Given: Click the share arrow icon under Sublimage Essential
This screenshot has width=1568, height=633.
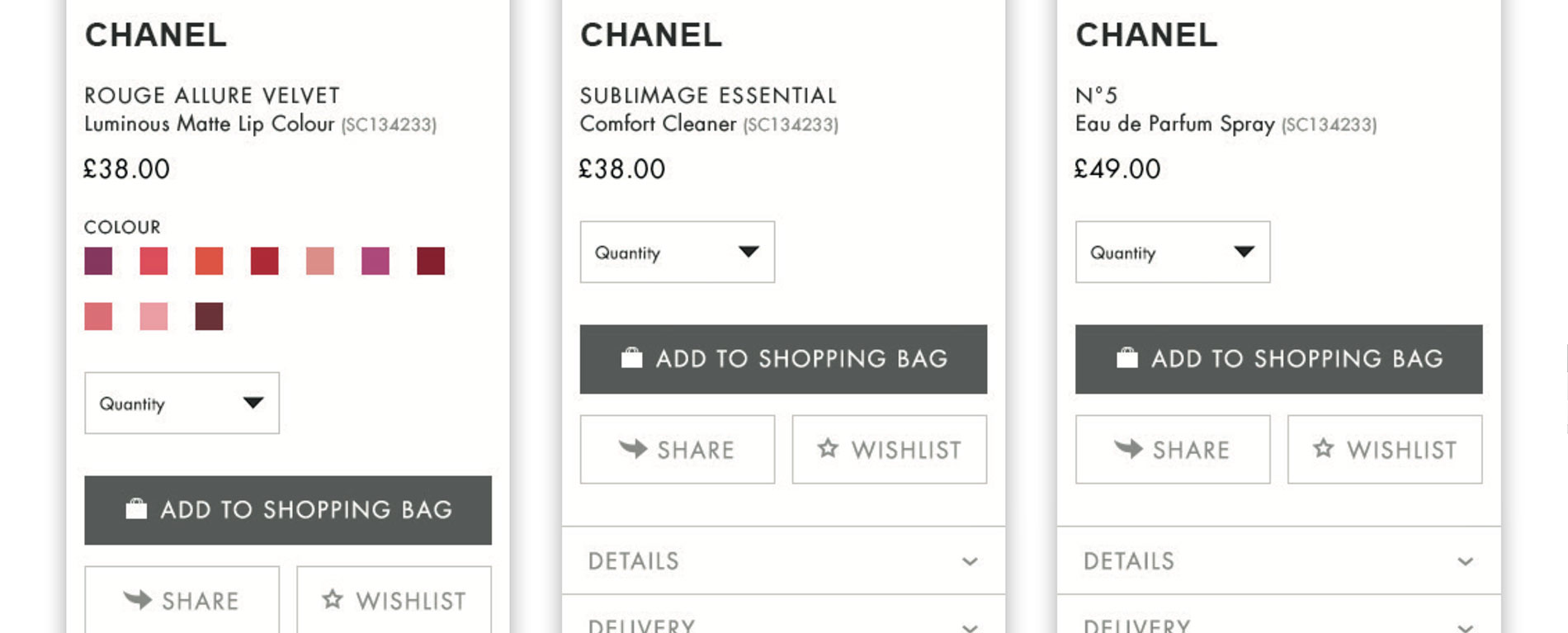Looking at the screenshot, I should [x=633, y=448].
